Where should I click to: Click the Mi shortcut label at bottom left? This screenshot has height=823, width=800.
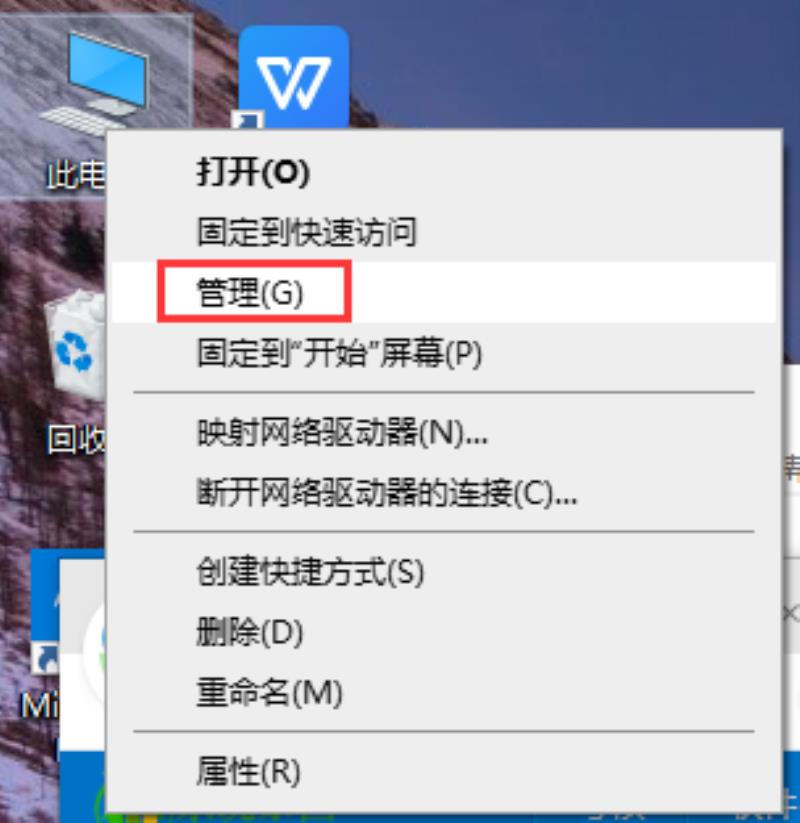coord(40,706)
